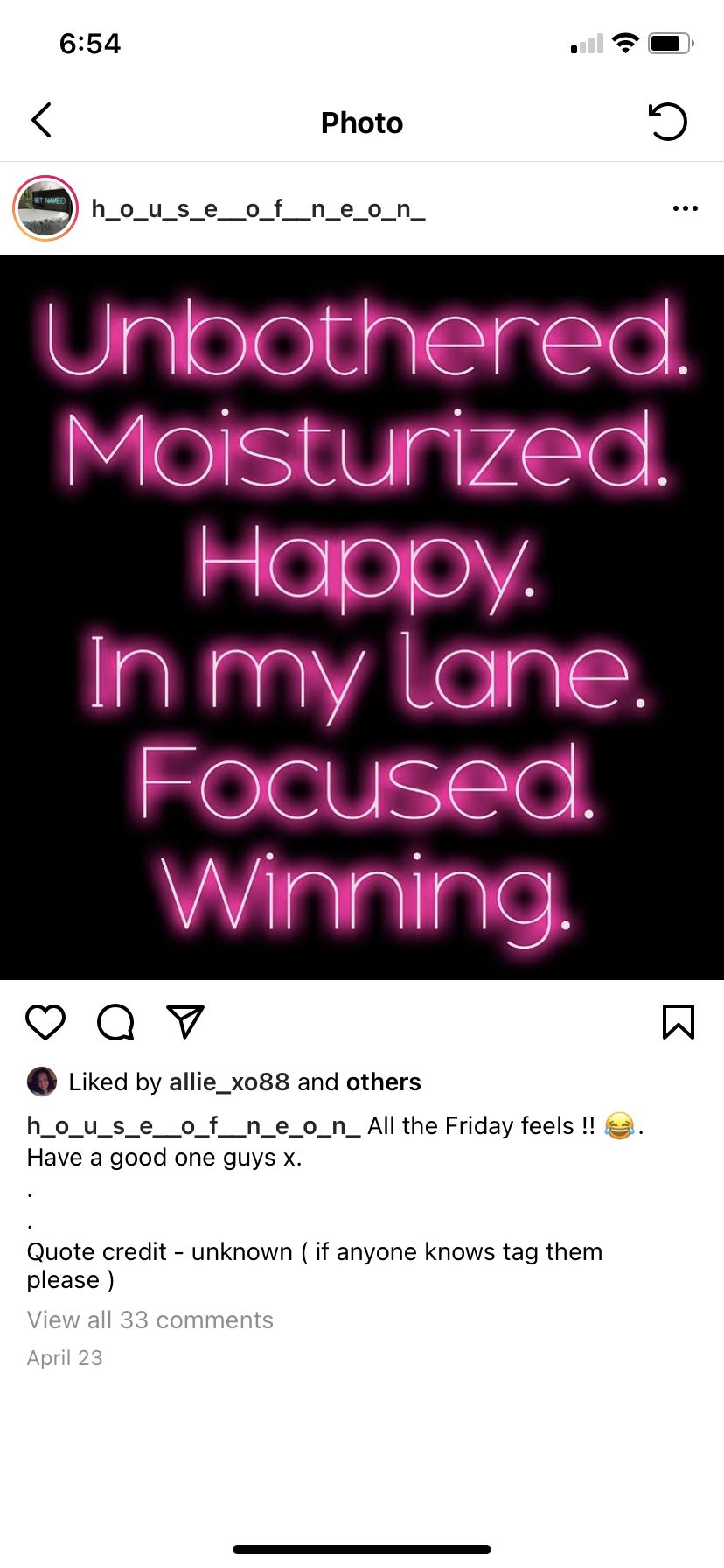The height and width of the screenshot is (1568, 724).
Task: Like the post with the heart icon
Action: tap(45, 1022)
